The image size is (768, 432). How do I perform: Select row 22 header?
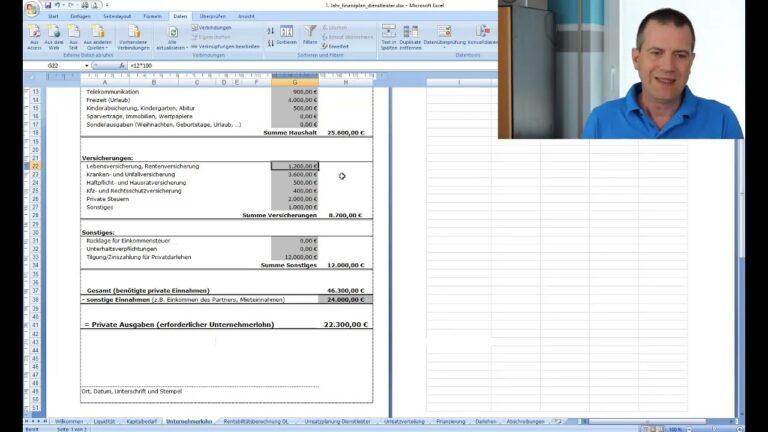(35, 167)
